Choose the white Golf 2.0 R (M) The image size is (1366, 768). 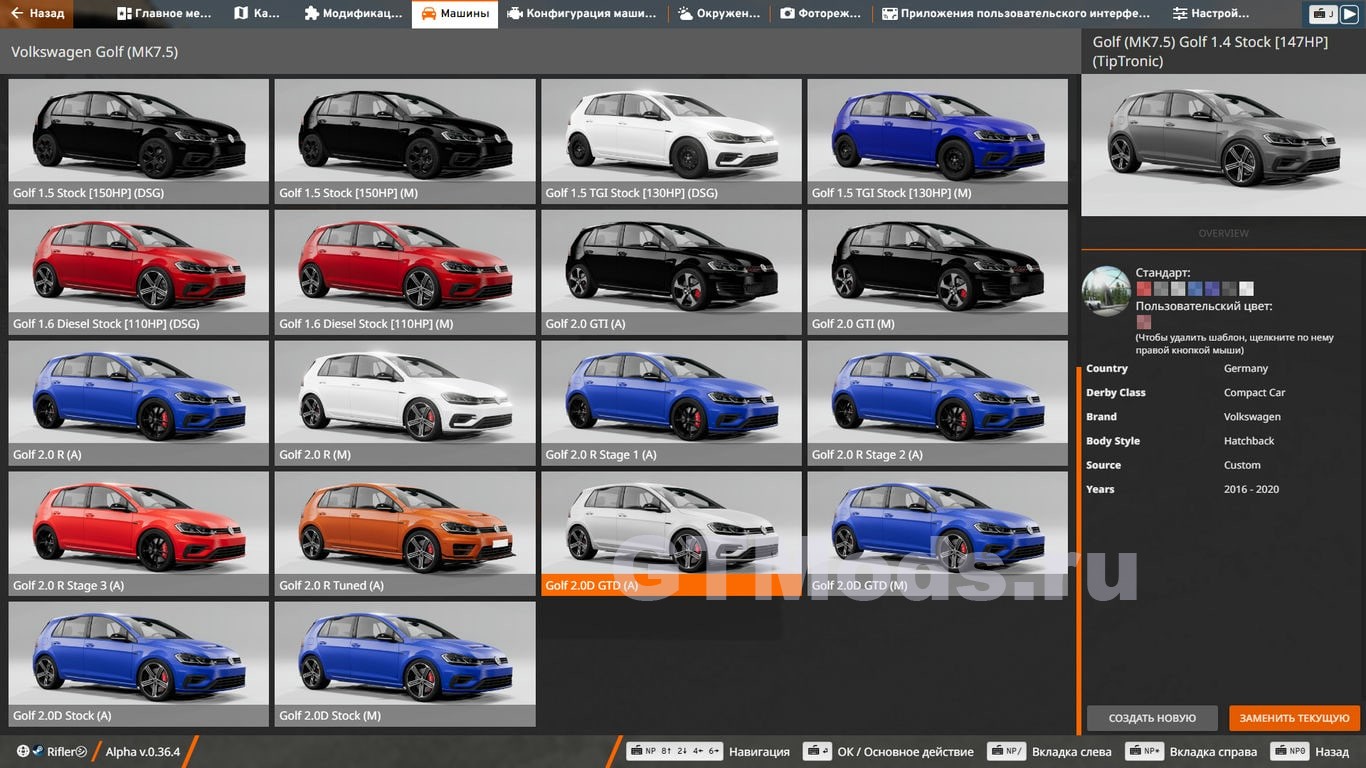point(405,403)
